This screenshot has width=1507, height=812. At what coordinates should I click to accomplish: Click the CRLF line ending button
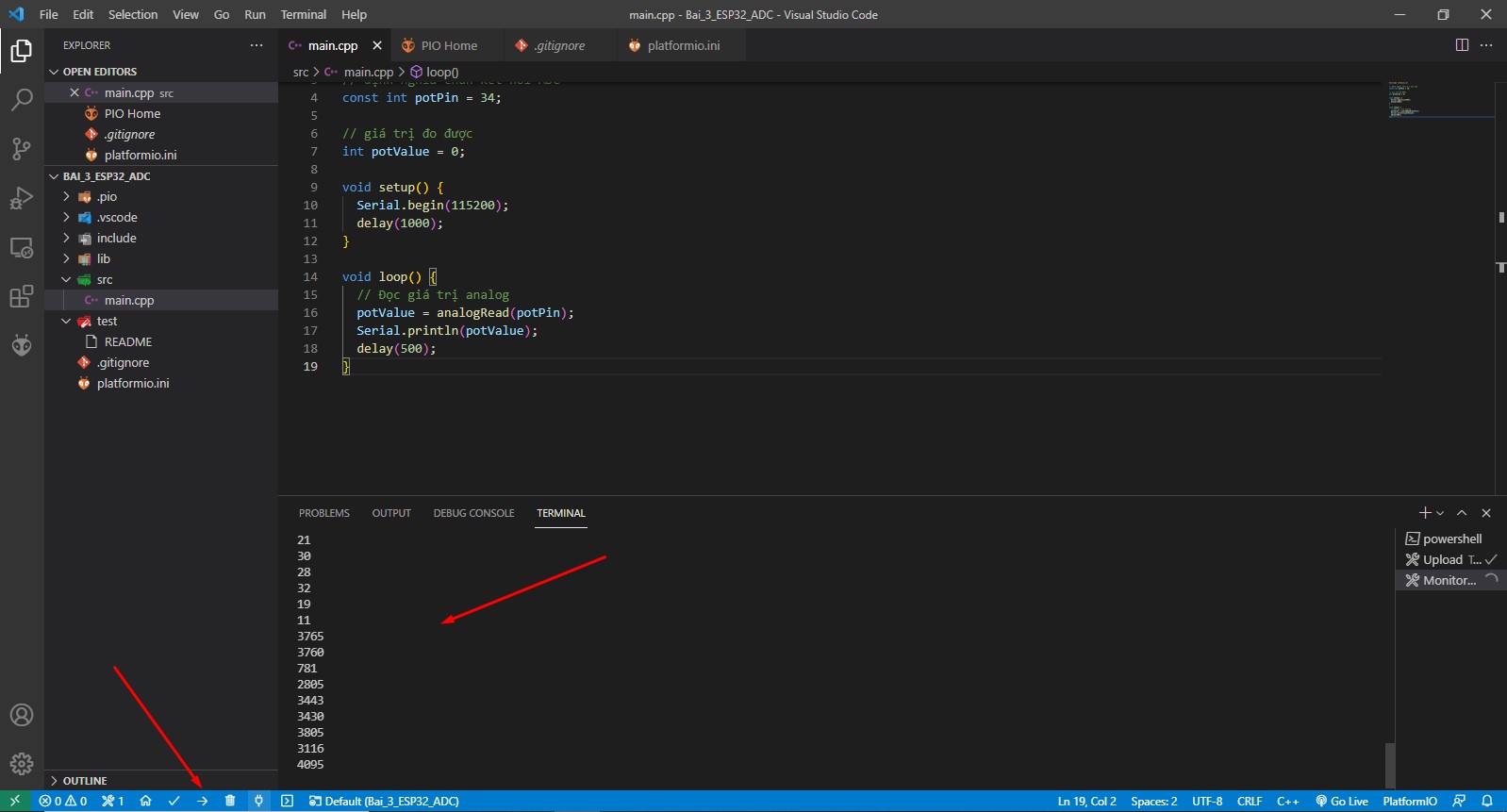tap(1250, 801)
